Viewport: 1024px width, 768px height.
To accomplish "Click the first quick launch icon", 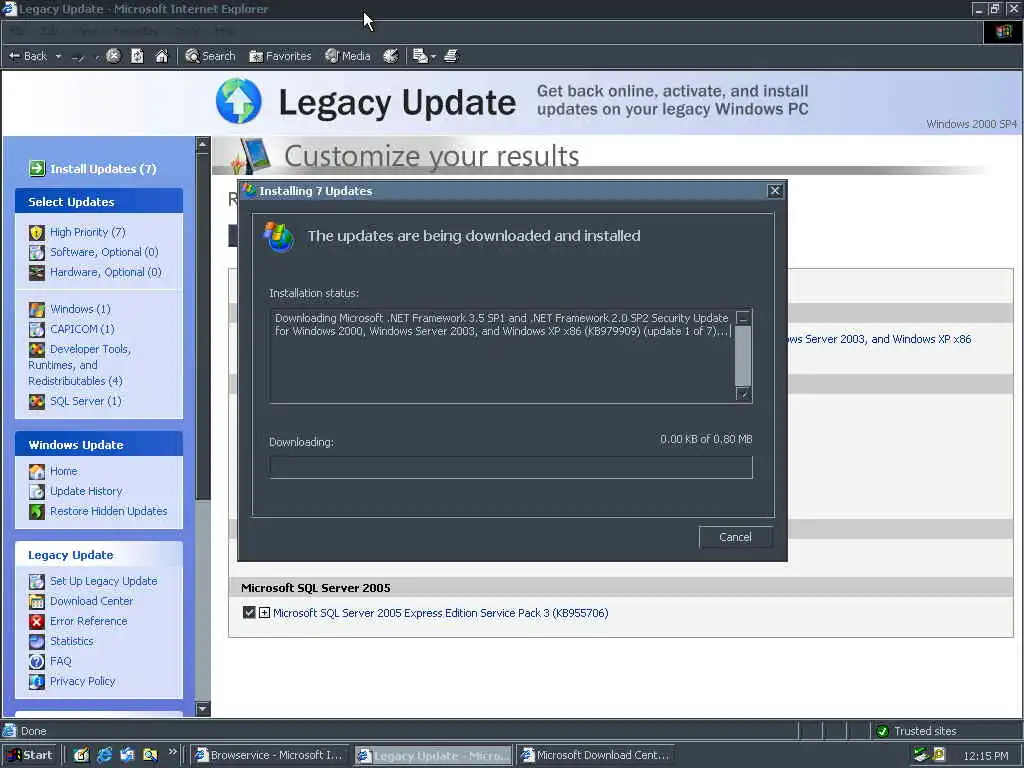I will coord(81,755).
